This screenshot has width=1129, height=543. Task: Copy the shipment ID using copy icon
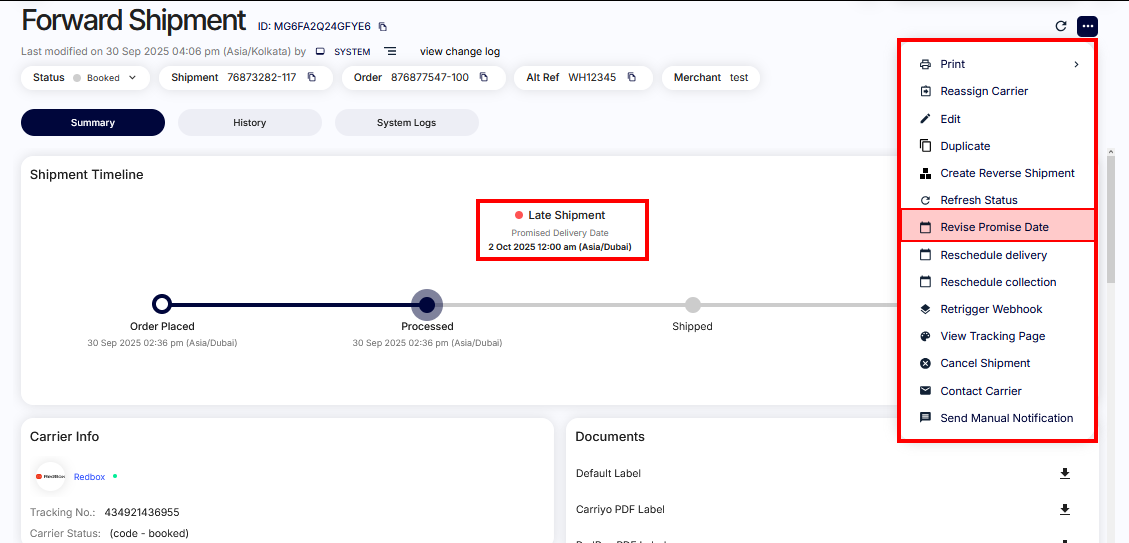[382, 27]
